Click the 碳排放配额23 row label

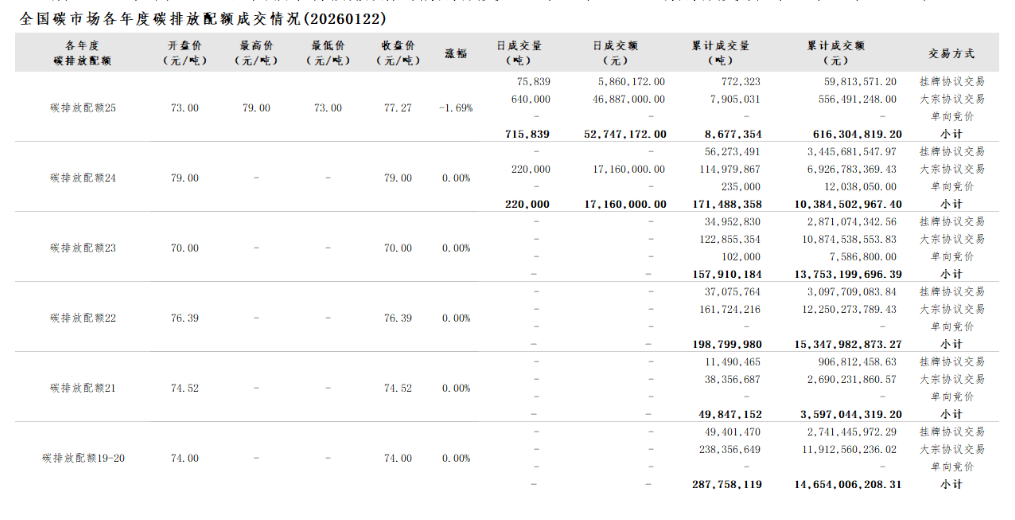pos(83,248)
